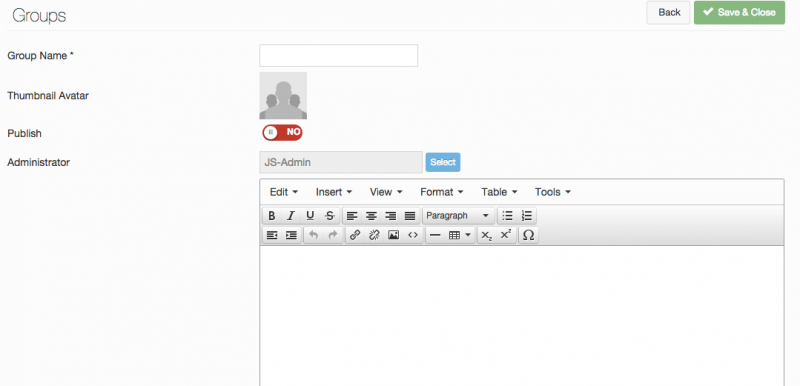
Task: Decrease indent of paragraph
Action: pos(272,235)
